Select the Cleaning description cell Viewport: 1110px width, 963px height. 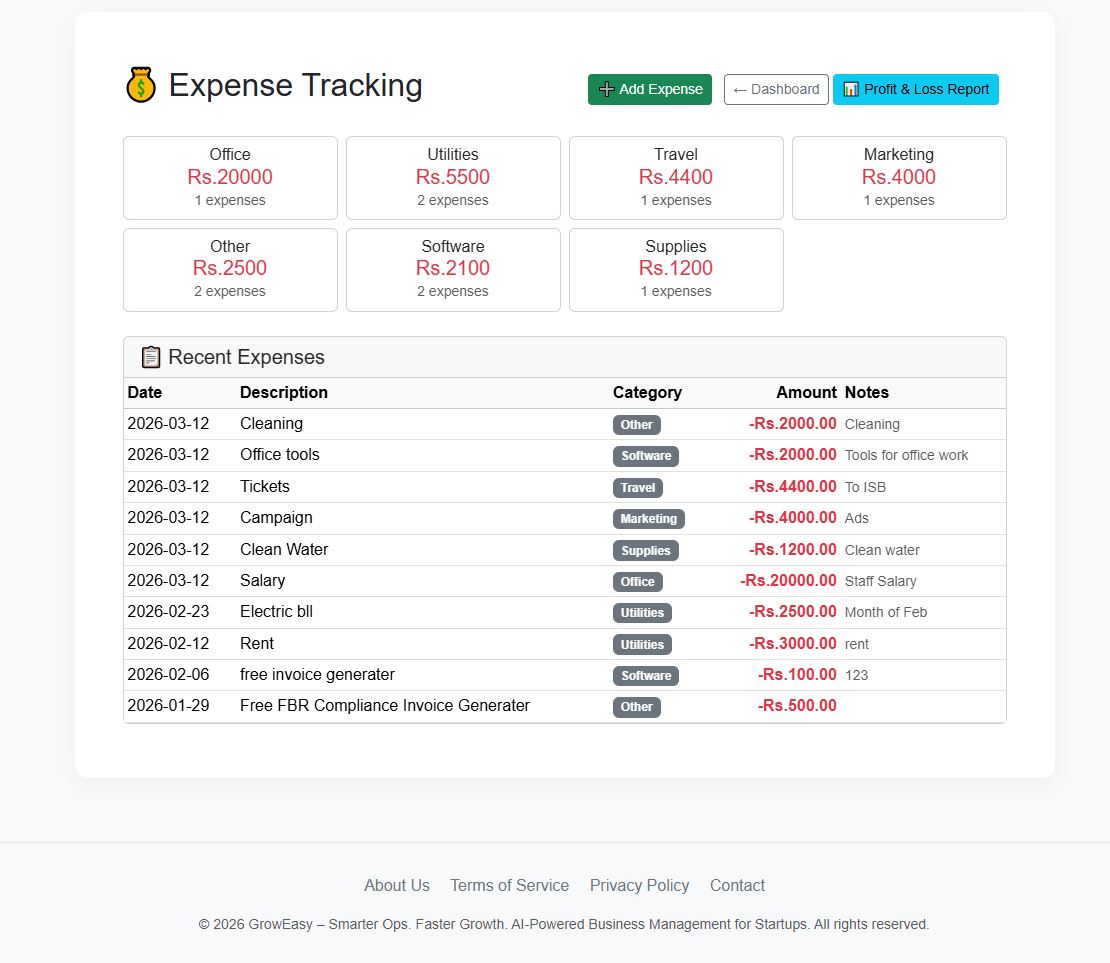[x=271, y=423]
